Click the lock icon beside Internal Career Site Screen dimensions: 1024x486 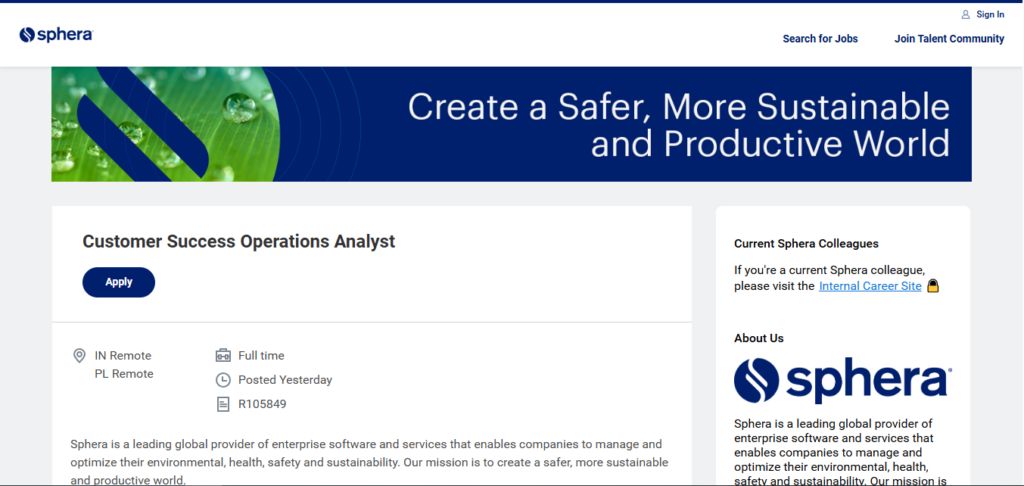(933, 286)
